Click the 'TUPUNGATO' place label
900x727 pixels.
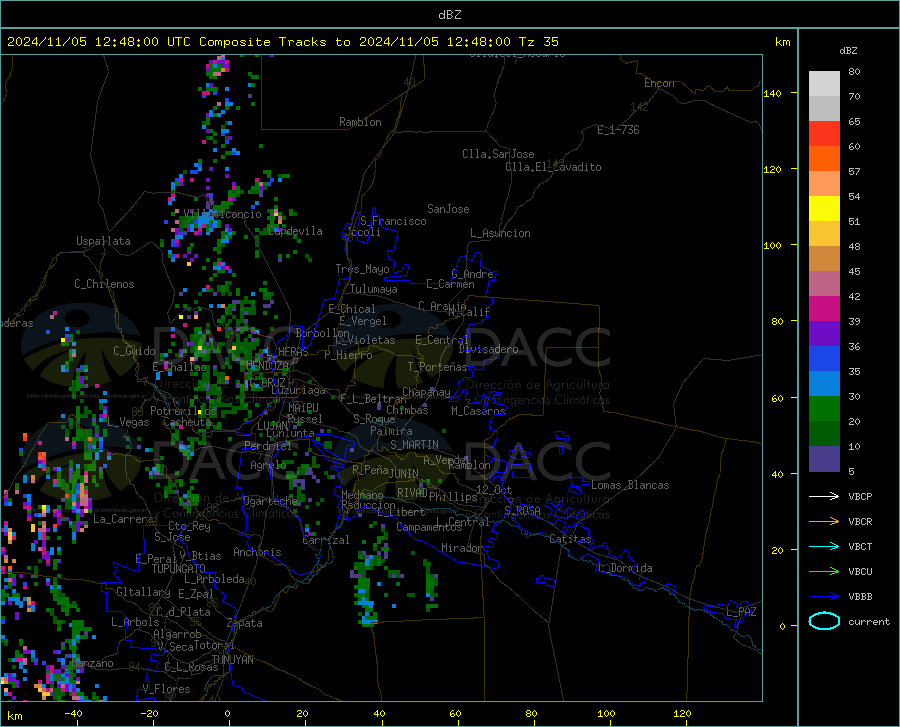click(179, 569)
